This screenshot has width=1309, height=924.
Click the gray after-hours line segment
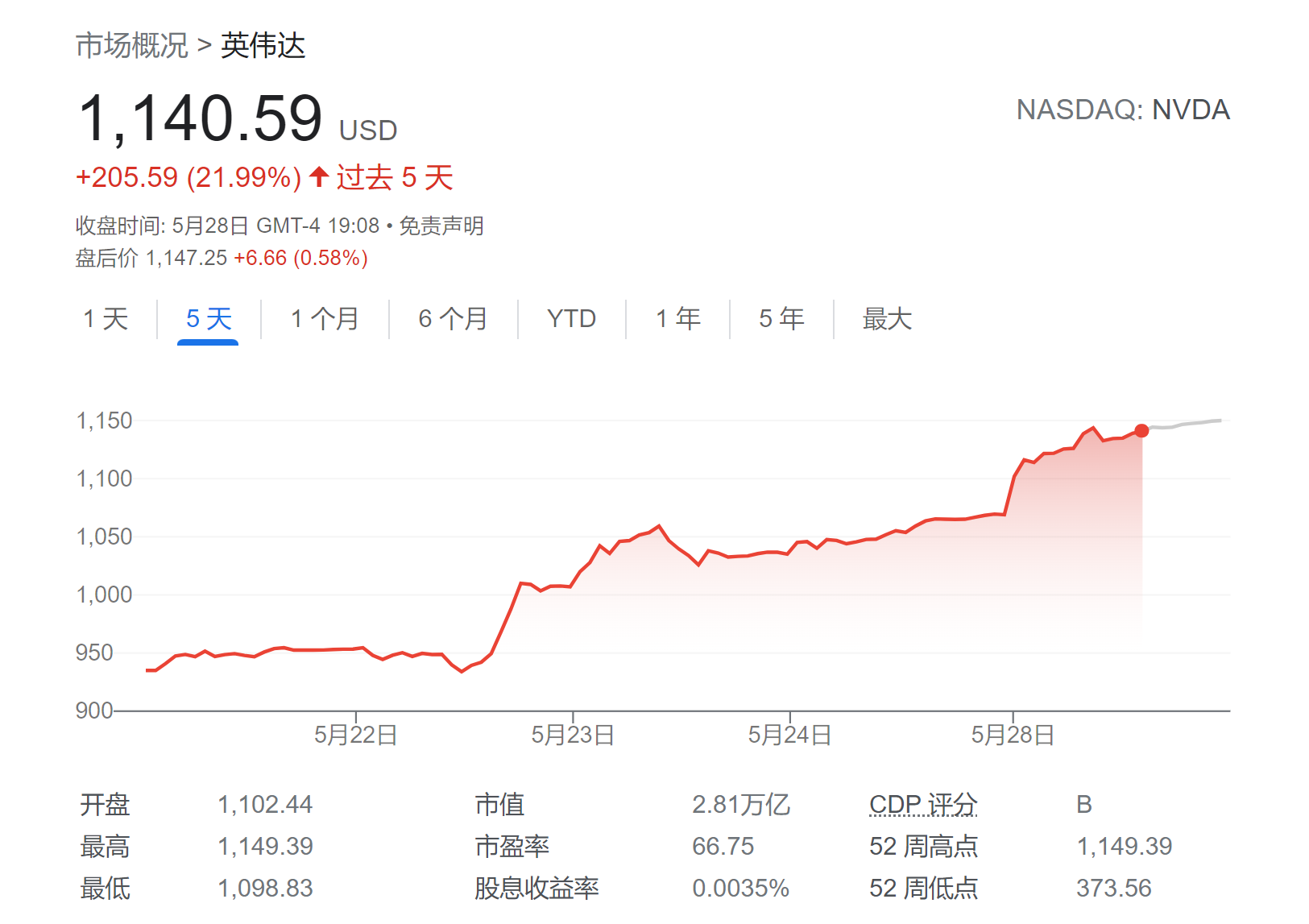pyautogui.click(x=1188, y=423)
